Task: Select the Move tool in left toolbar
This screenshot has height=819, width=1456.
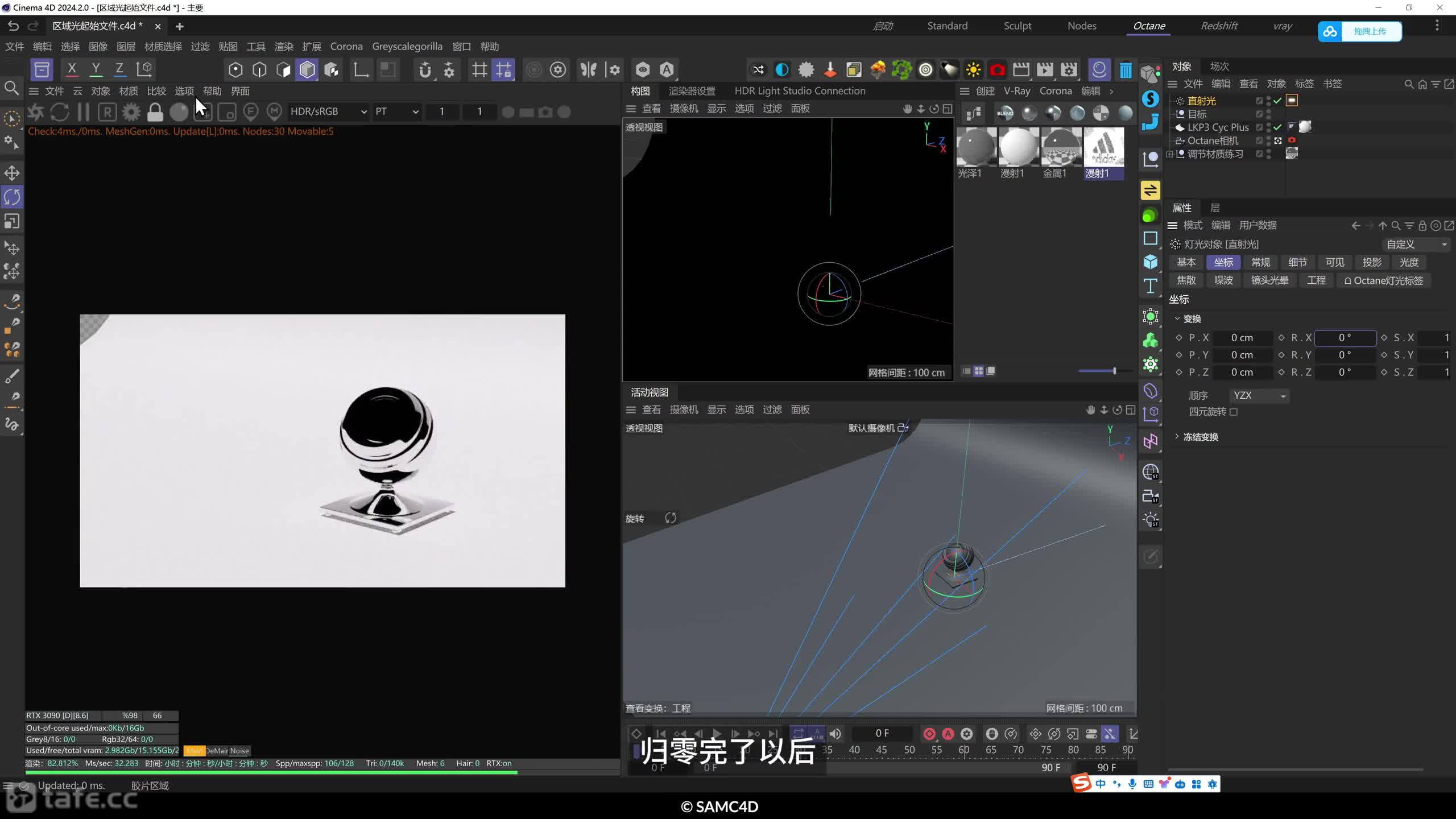Action: 12,173
